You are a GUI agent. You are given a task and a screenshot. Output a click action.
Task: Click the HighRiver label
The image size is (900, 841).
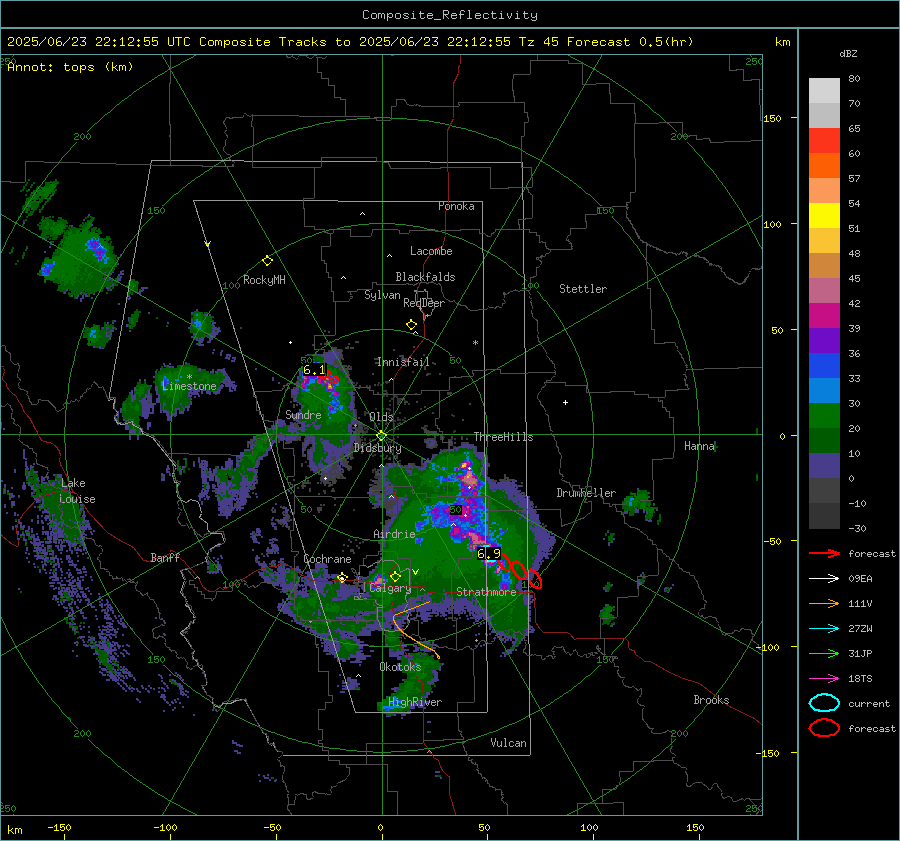point(415,702)
